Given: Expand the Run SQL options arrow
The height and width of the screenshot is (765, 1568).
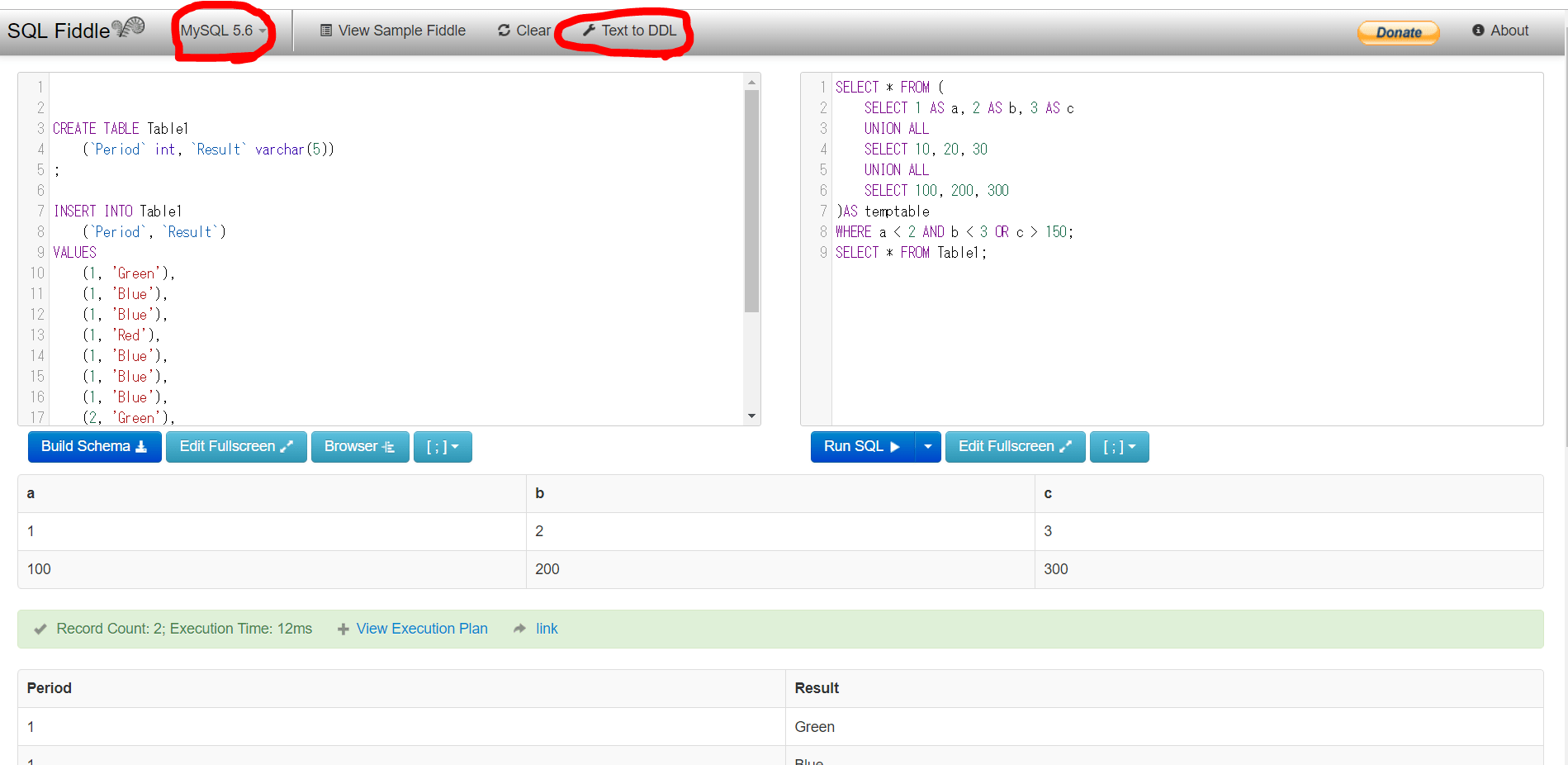Looking at the screenshot, I should click(x=928, y=447).
